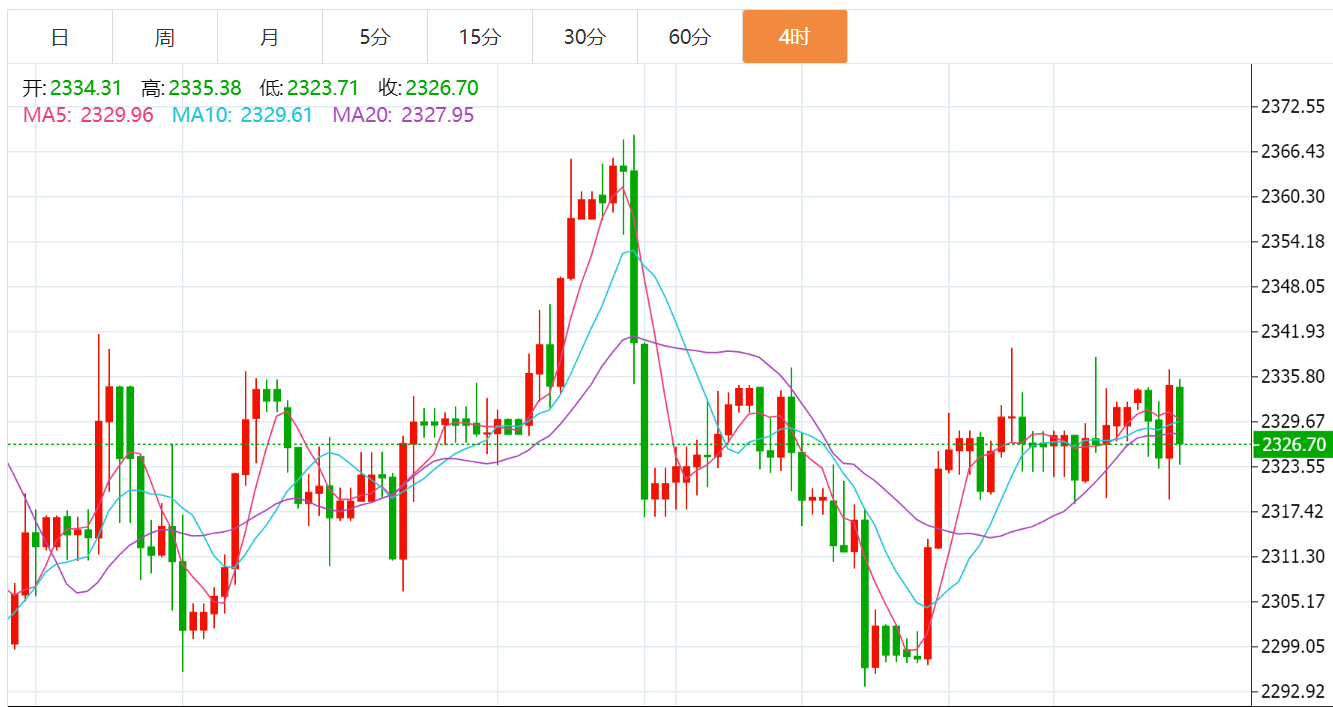Screen dimensions: 1333x707
Task: Click the closing price 收:2326.70 in header
Action: click(x=428, y=88)
